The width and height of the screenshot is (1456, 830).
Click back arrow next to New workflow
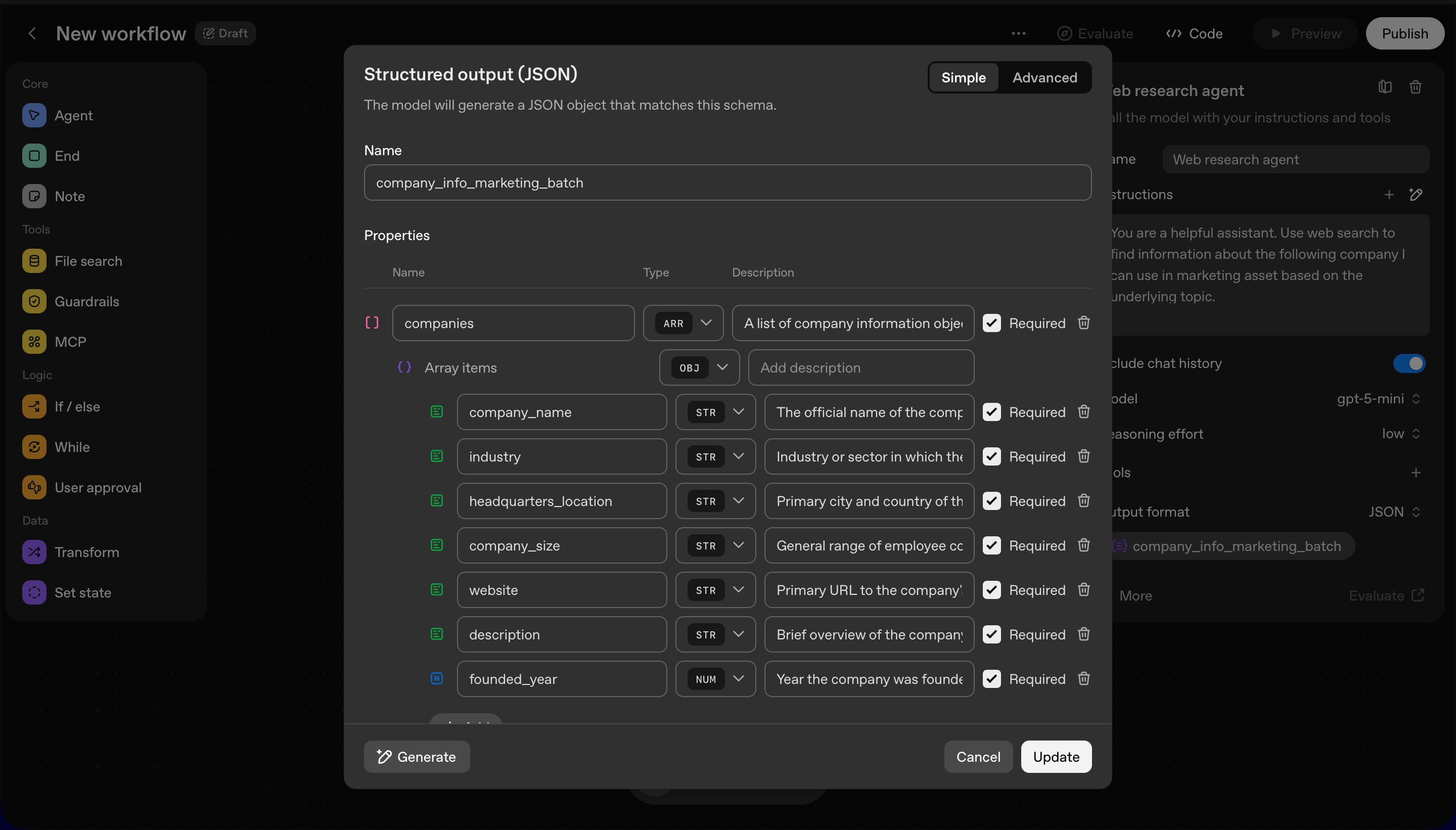click(32, 34)
